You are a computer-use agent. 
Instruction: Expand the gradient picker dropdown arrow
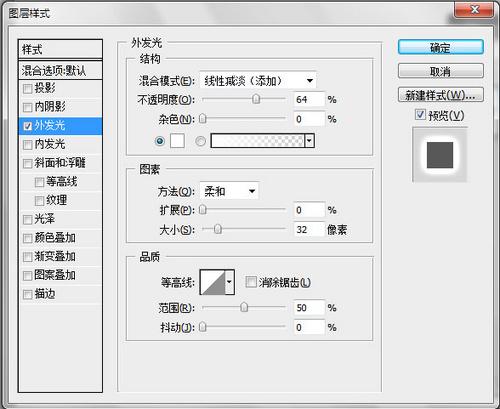pyautogui.click(x=309, y=141)
